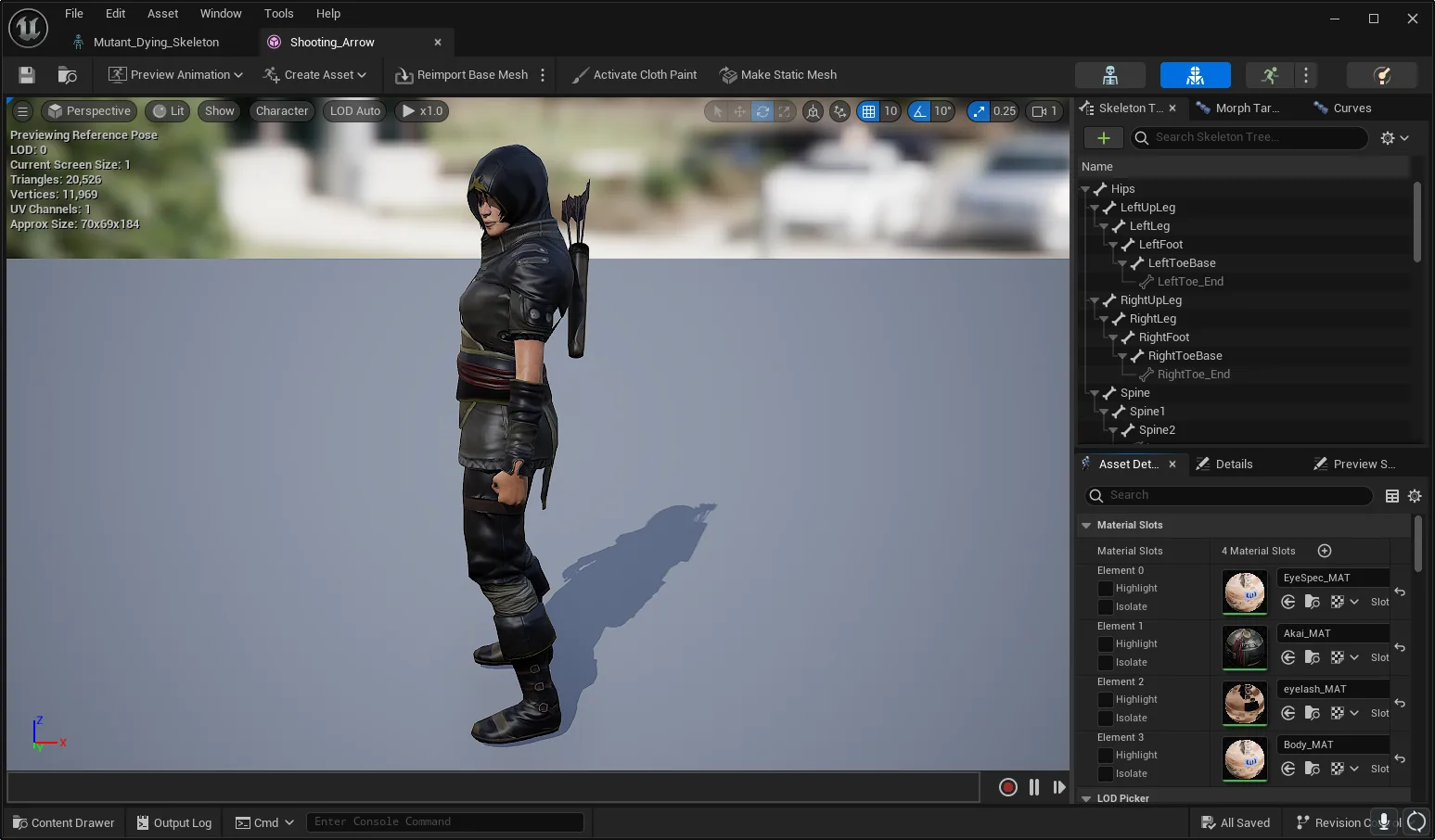Select the scale gizmo tool in viewport

785,111
